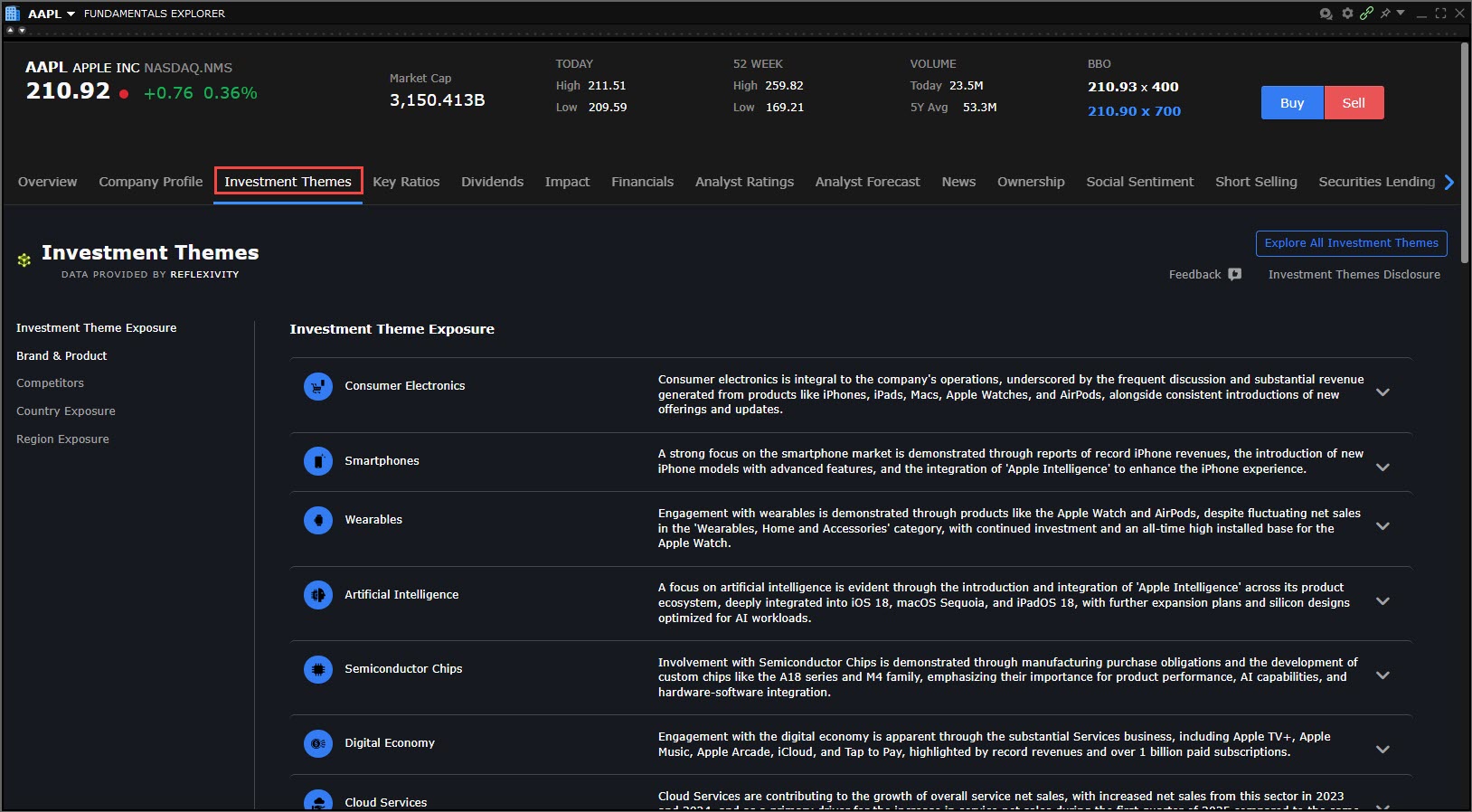
Task: Open the Financials tab
Action: click(643, 182)
